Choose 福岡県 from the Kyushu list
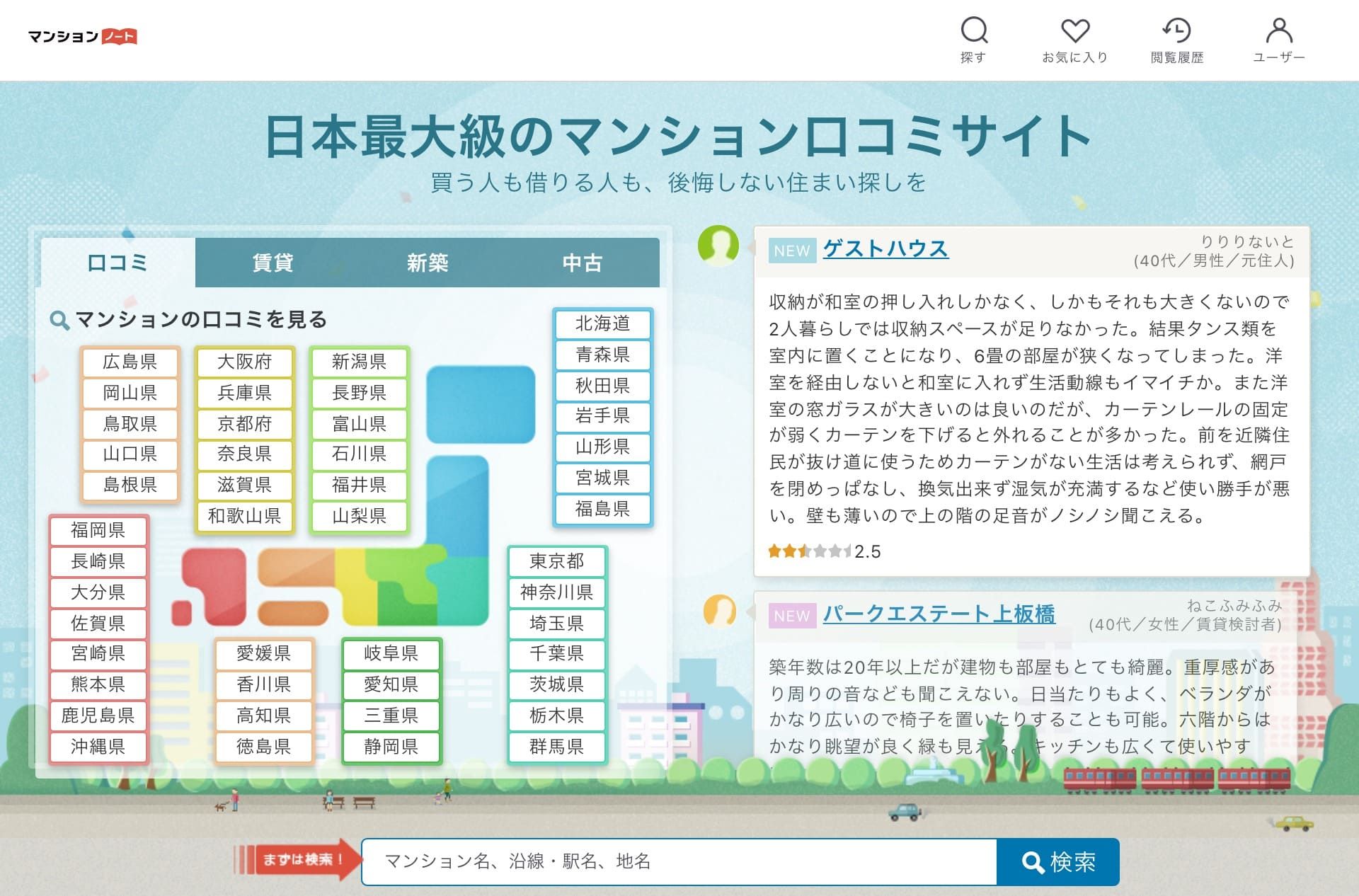The width and height of the screenshot is (1359, 896). 98,530
